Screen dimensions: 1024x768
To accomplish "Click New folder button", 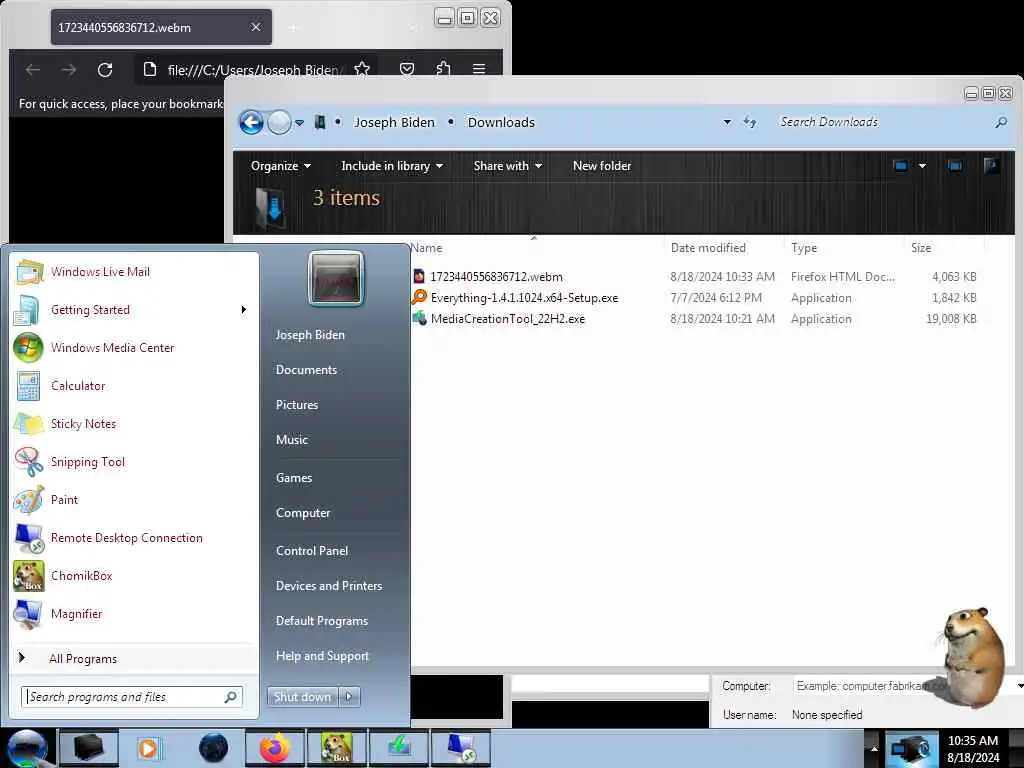I will point(601,166).
